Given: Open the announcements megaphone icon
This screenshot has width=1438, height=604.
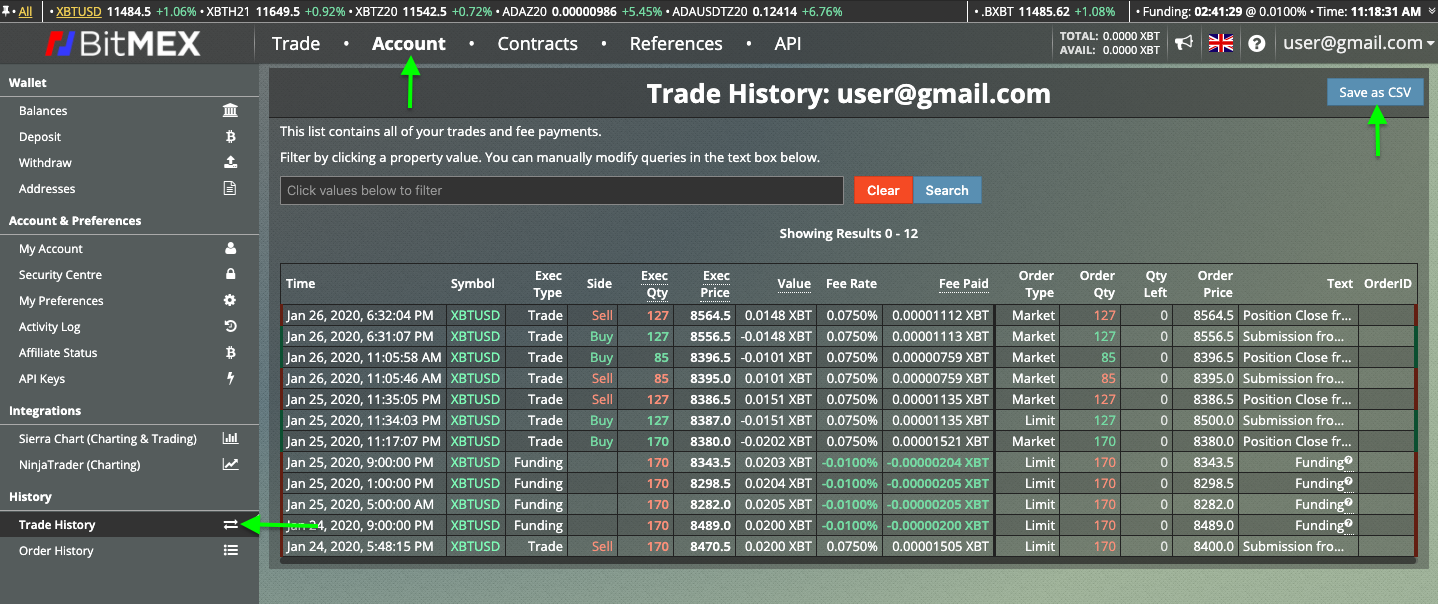Looking at the screenshot, I should 1184,43.
